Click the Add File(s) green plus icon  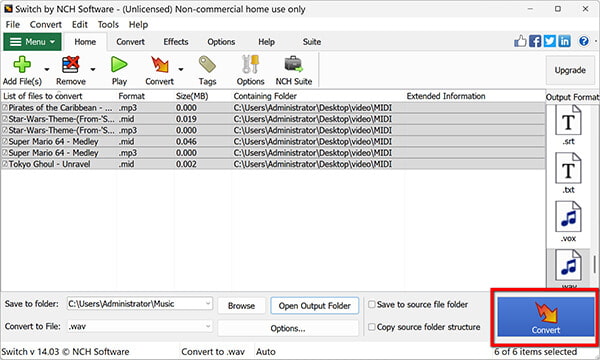tap(22, 64)
